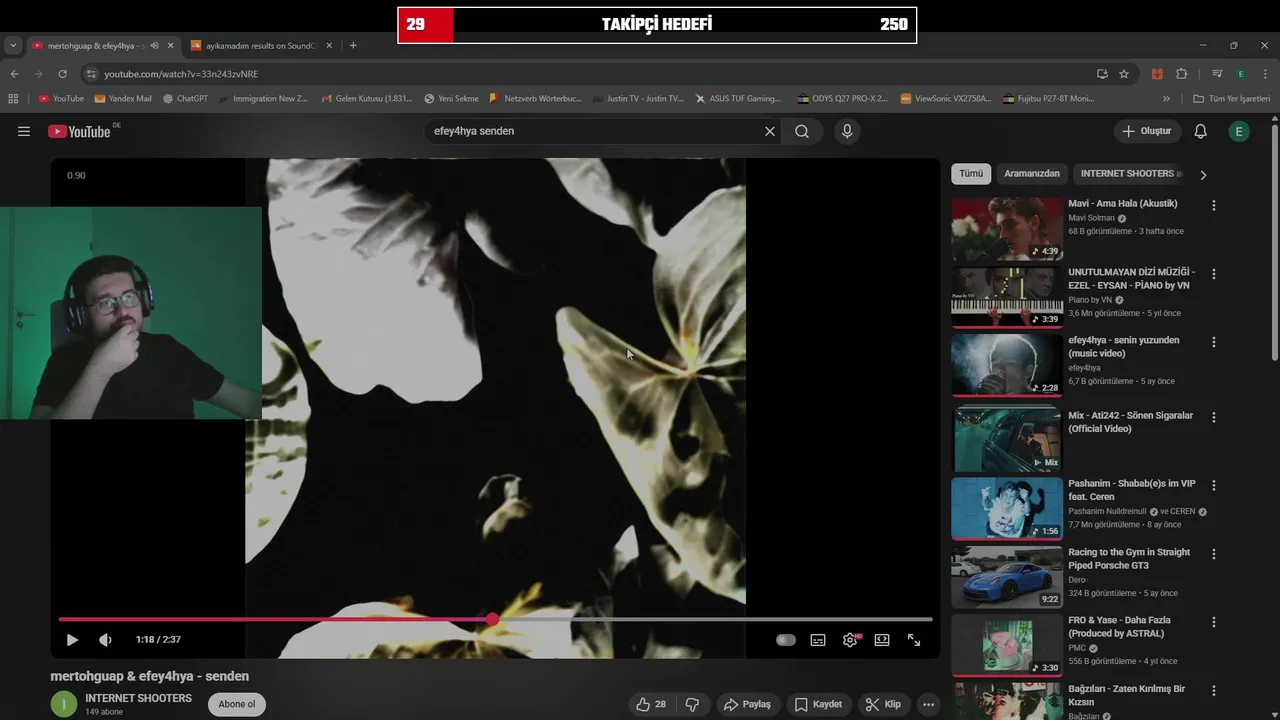1280x720 pixels.
Task: Open the browser apps grid icon
Action: [x=13, y=99]
